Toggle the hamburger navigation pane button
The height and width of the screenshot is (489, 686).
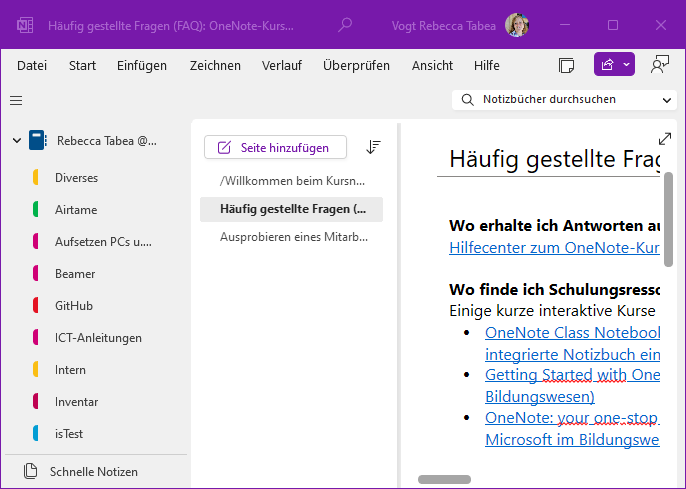click(16, 101)
